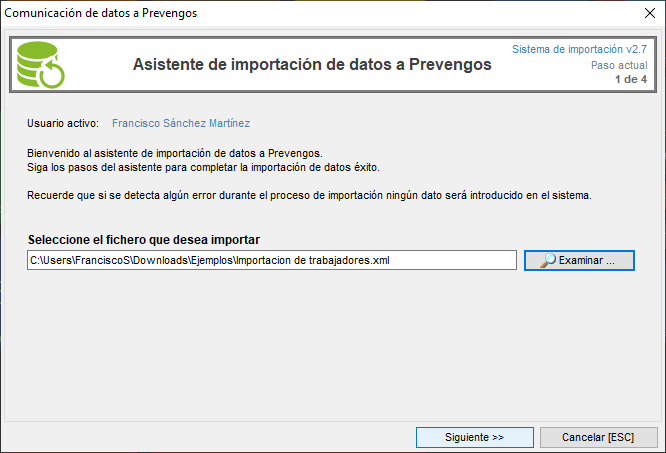The image size is (666, 453).
Task: Click the Siga los pasos instruction line
Action: pos(203,167)
